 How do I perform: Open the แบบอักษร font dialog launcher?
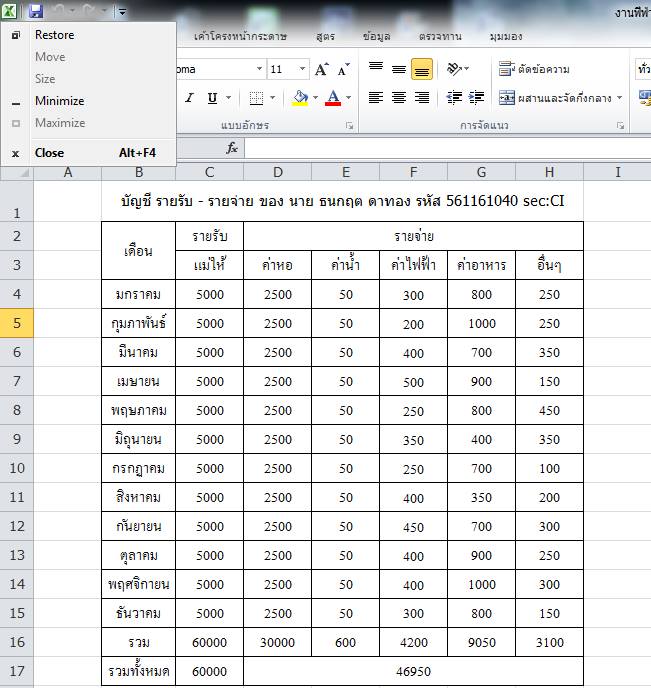[349, 126]
